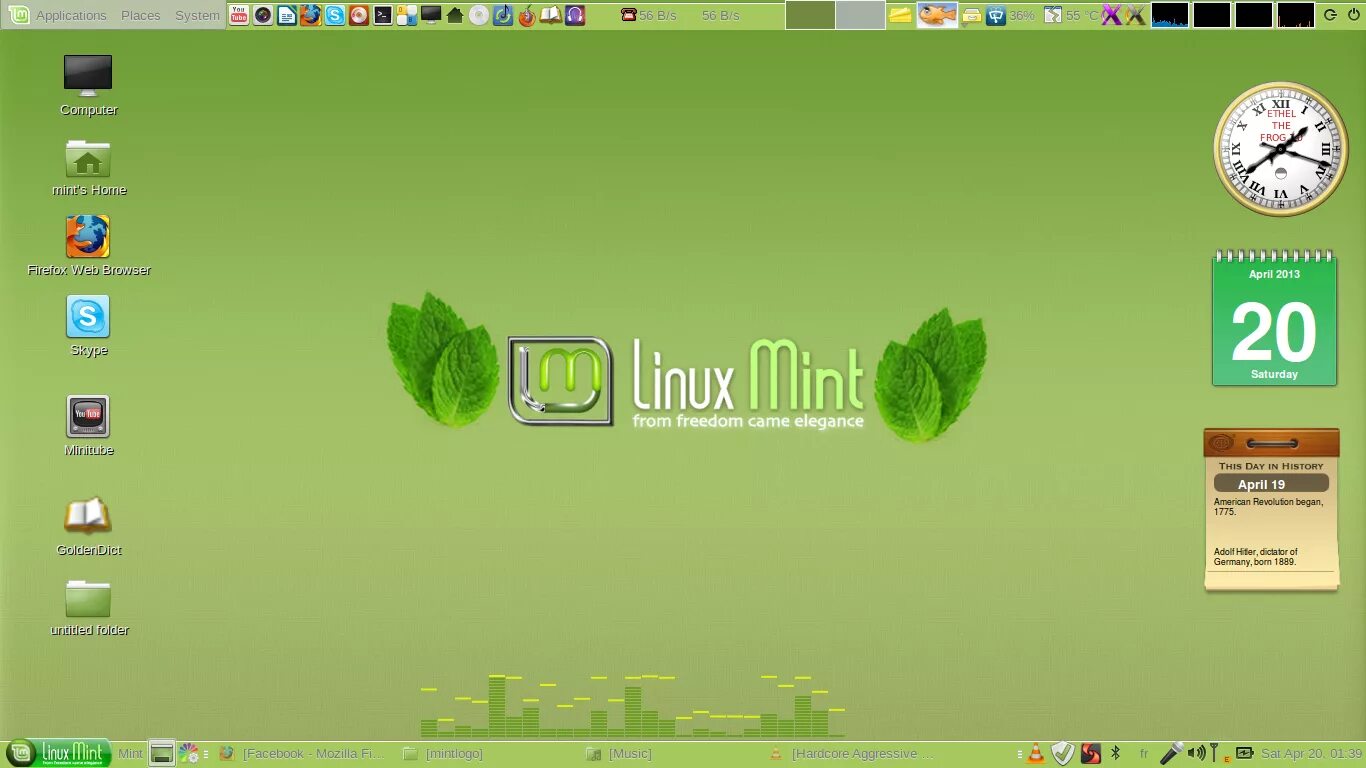Click the April 2013 calendar desklet
1366x768 pixels.
point(1274,318)
